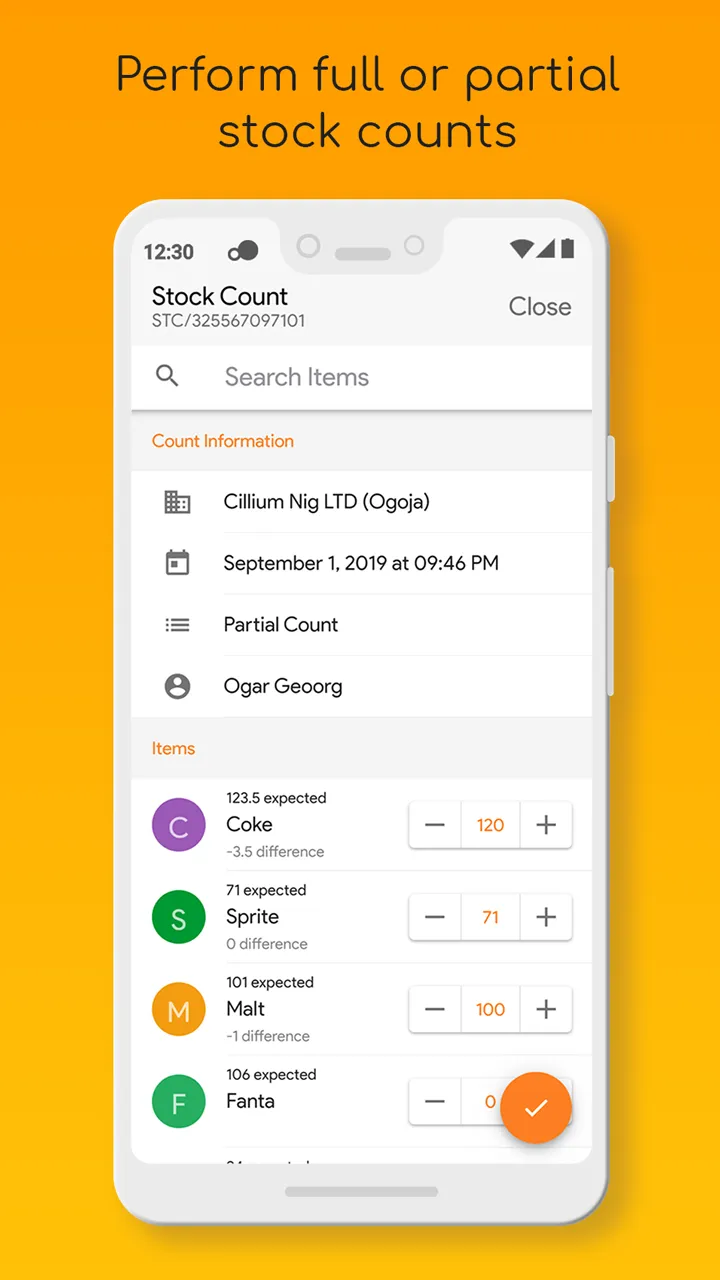This screenshot has width=720, height=1280.
Task: Tap the list icon beside Partial Count
Action: click(x=177, y=625)
